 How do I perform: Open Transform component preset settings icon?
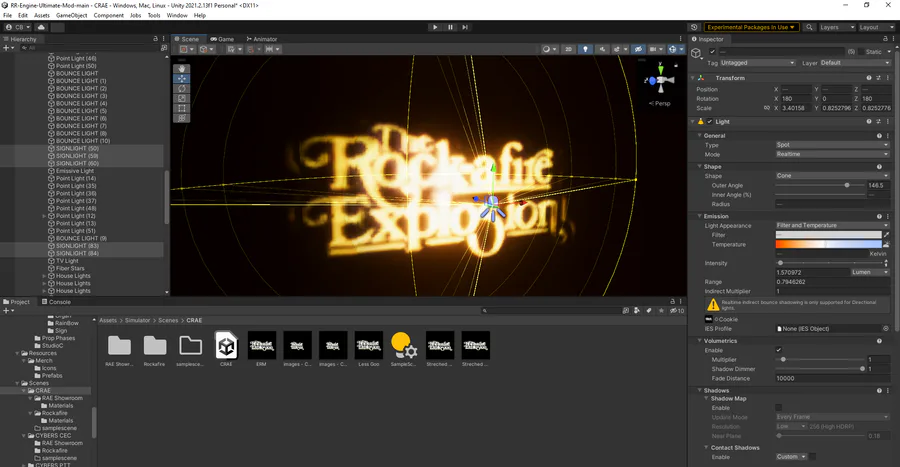click(x=879, y=78)
